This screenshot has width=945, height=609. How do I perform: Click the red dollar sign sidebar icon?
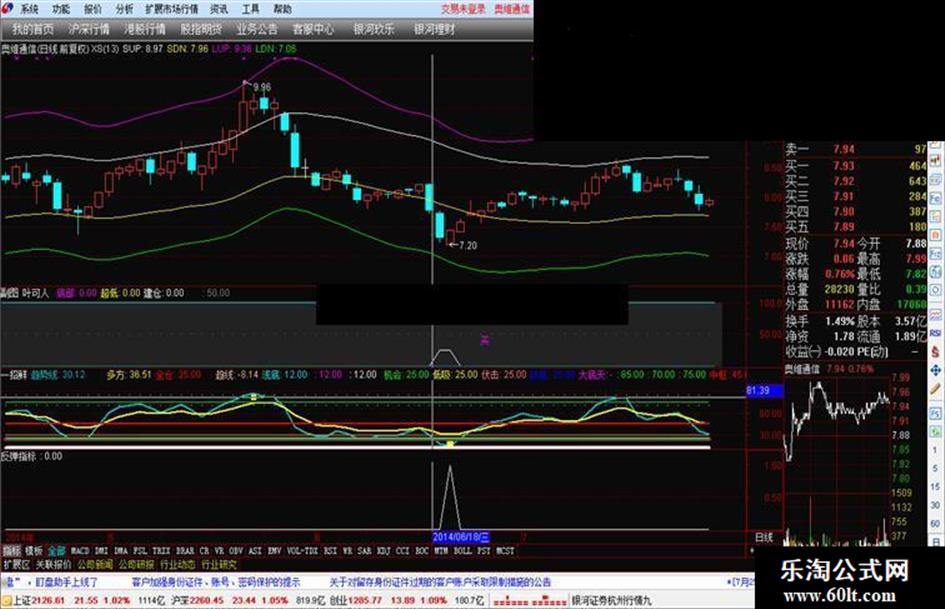pos(935,350)
